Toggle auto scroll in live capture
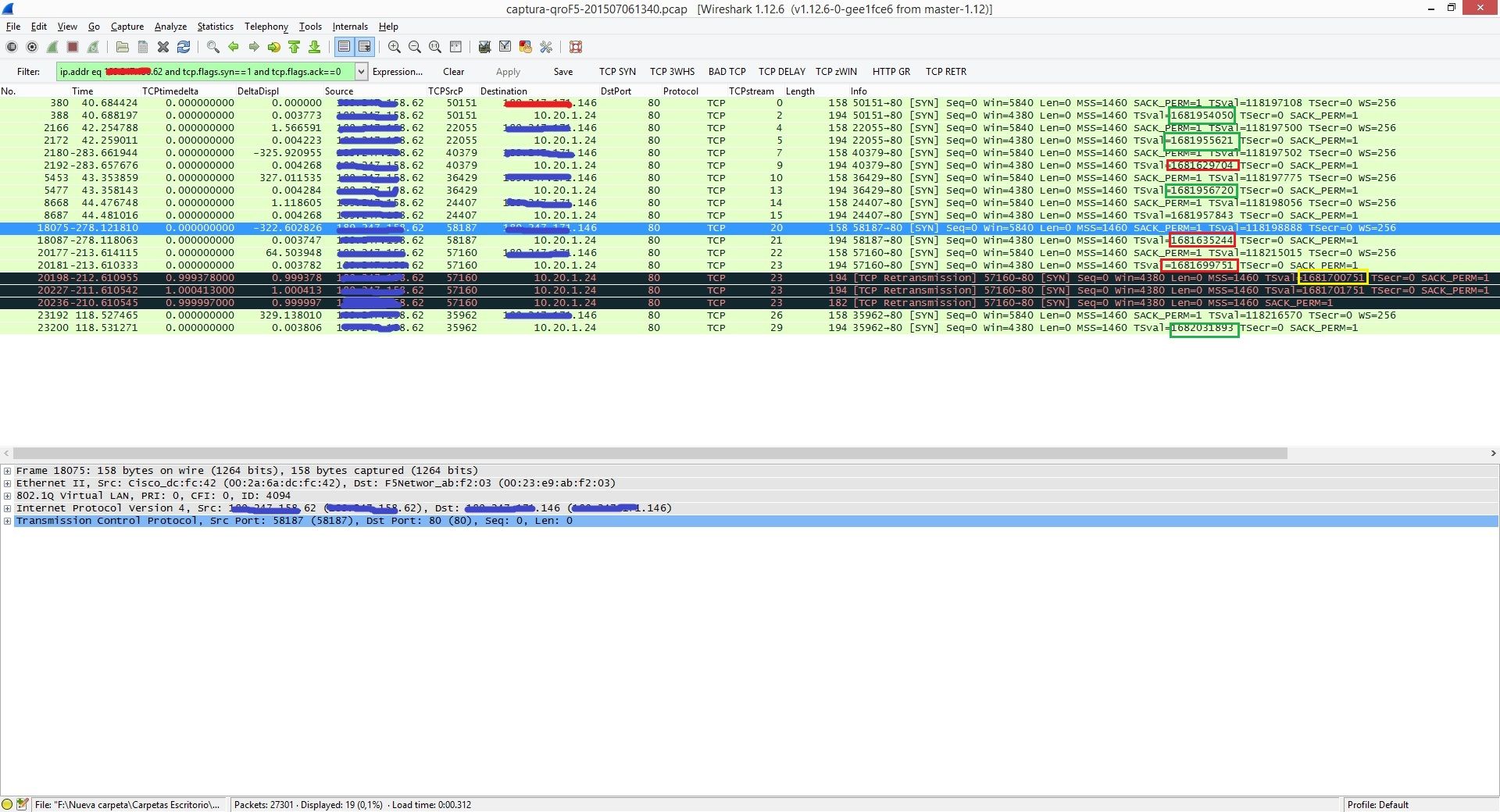The width and height of the screenshot is (1500, 812). (365, 47)
